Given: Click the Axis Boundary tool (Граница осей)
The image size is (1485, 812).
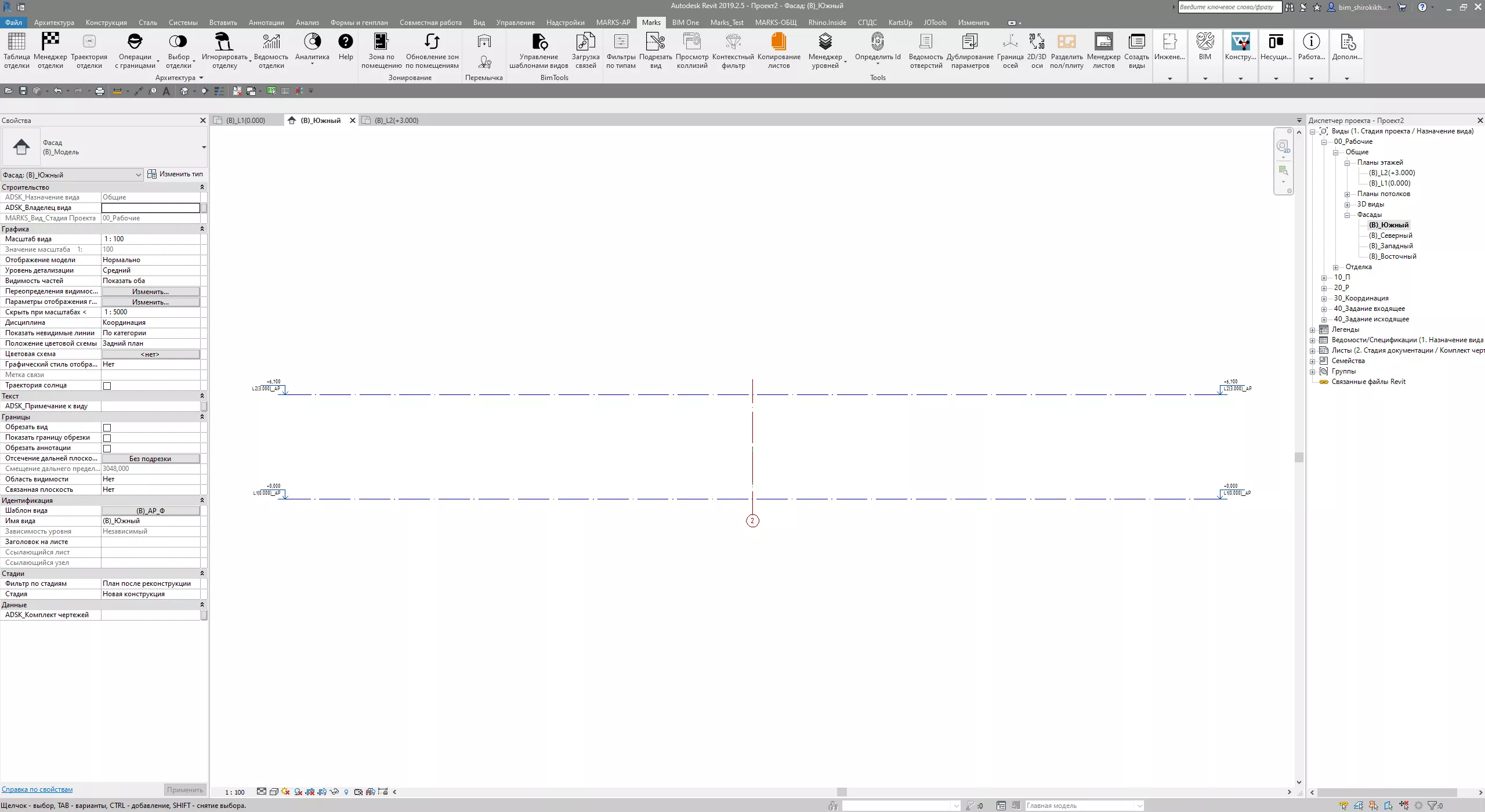Looking at the screenshot, I should pyautogui.click(x=1010, y=42).
